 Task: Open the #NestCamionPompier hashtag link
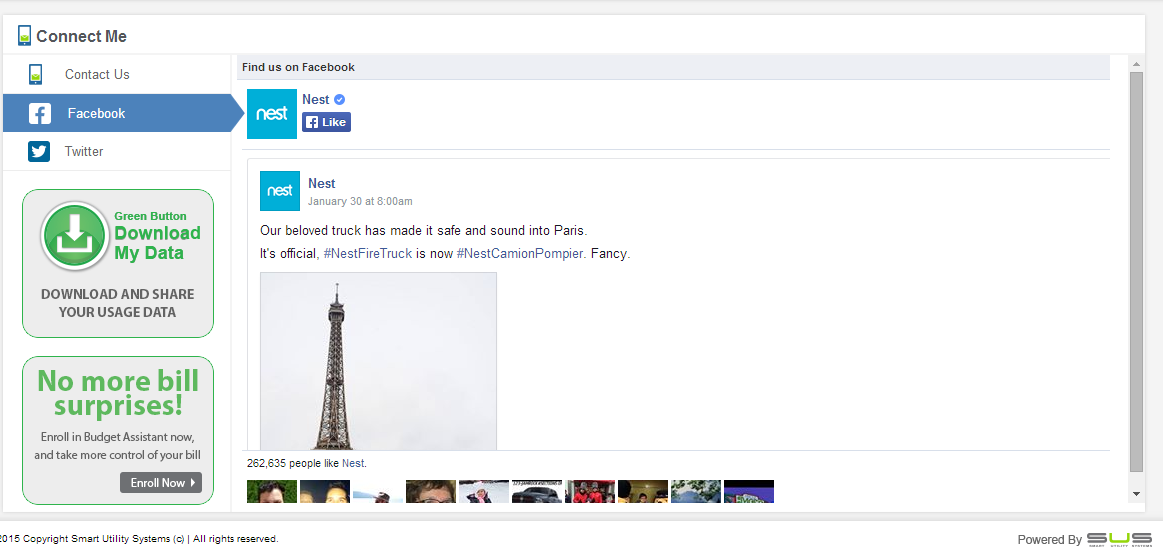coord(520,254)
